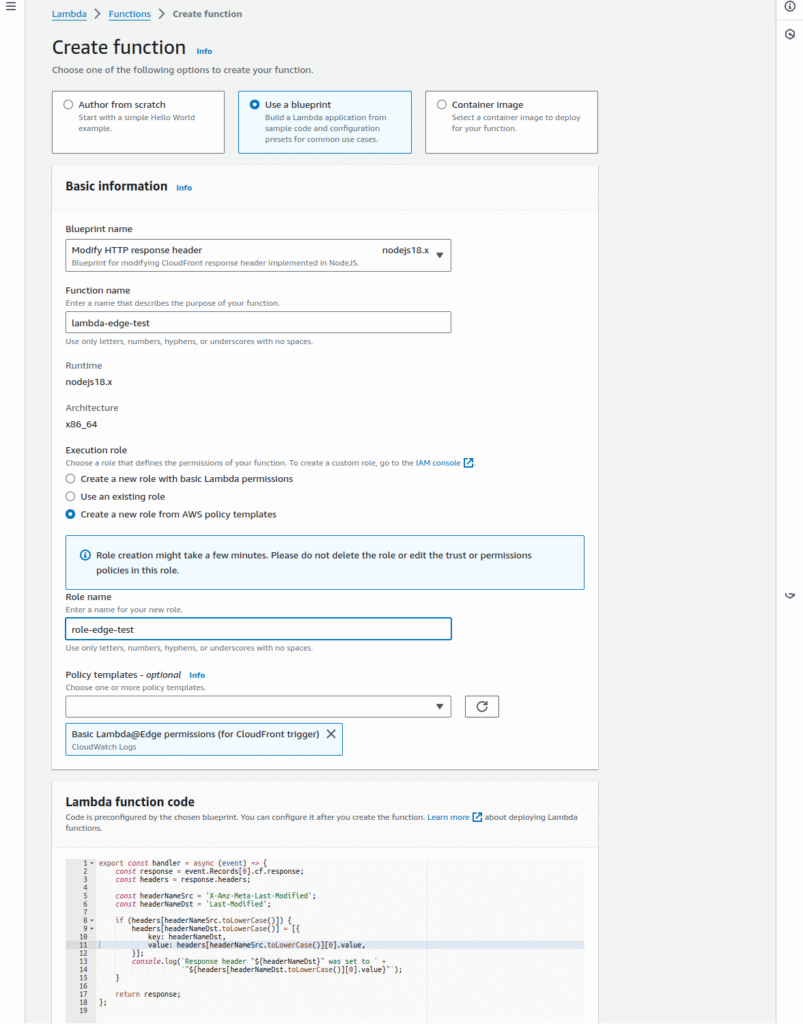This screenshot has width=803, height=1024.
Task: Open the Info link next to Create function
Action: (204, 51)
